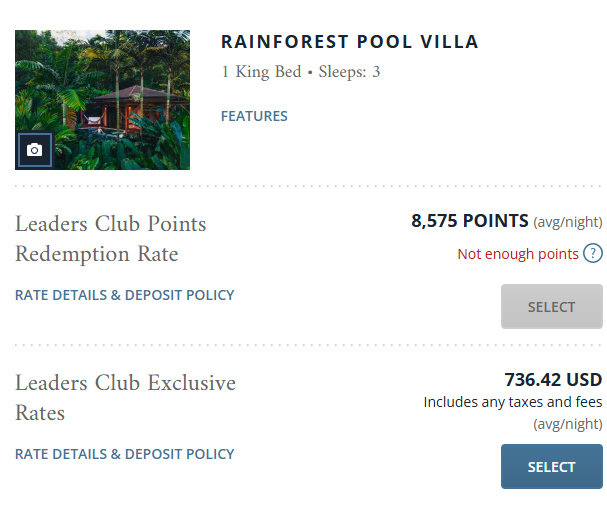607x510 pixels.
Task: Click the hut in the villa photo
Action: tap(128, 109)
